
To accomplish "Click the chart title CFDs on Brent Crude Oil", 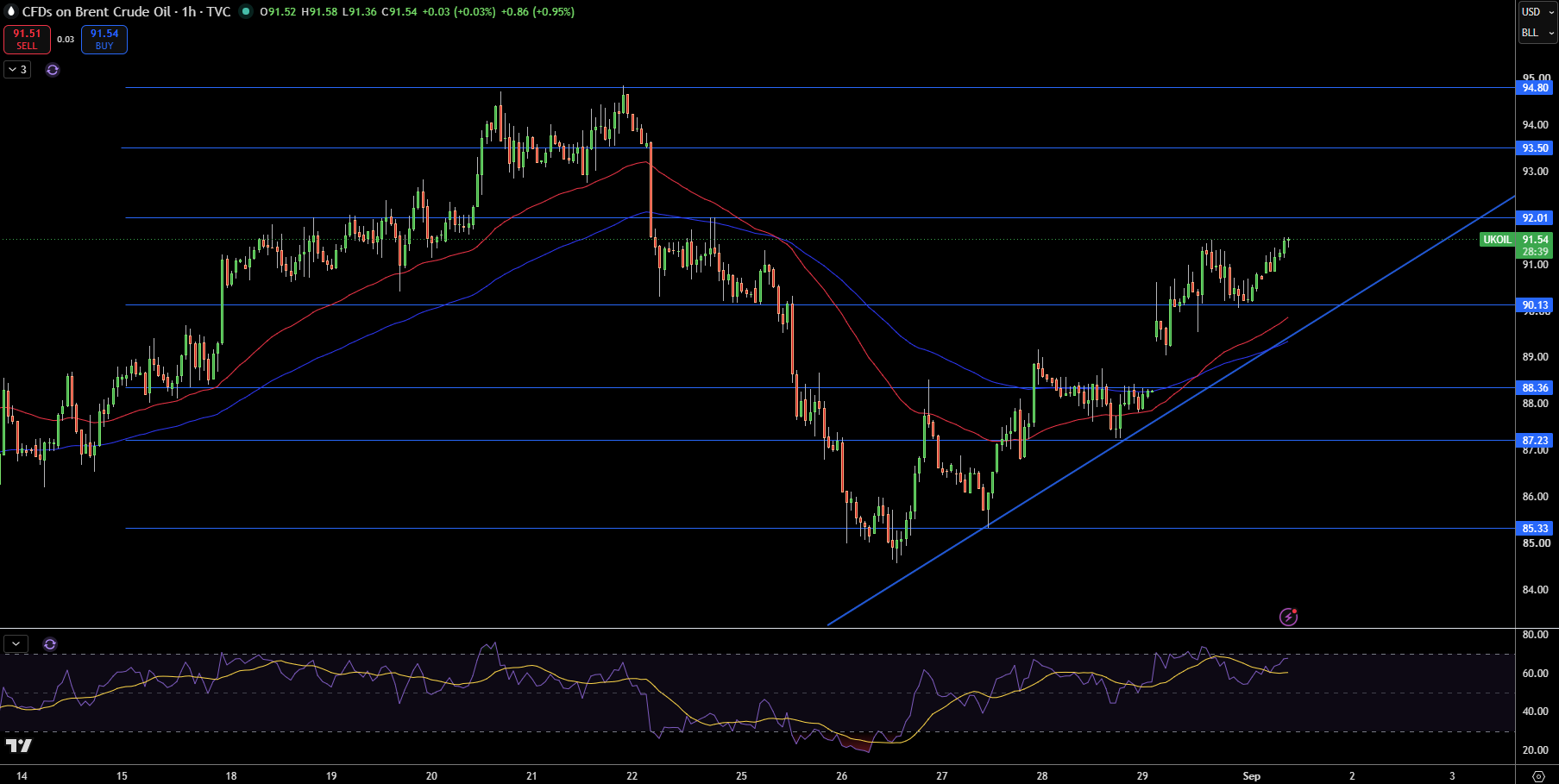I will tap(97, 12).
